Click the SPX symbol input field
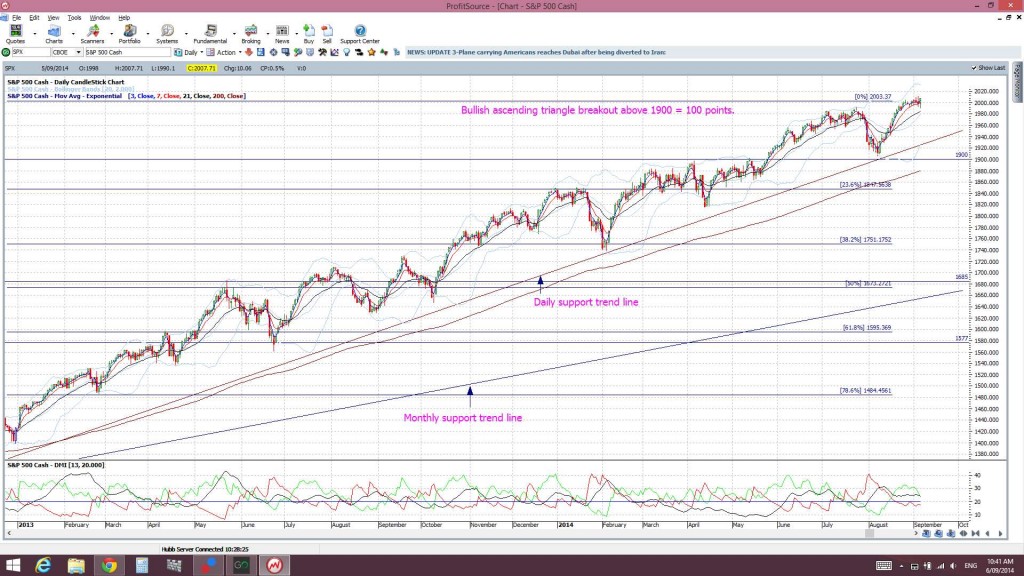 tap(30, 52)
